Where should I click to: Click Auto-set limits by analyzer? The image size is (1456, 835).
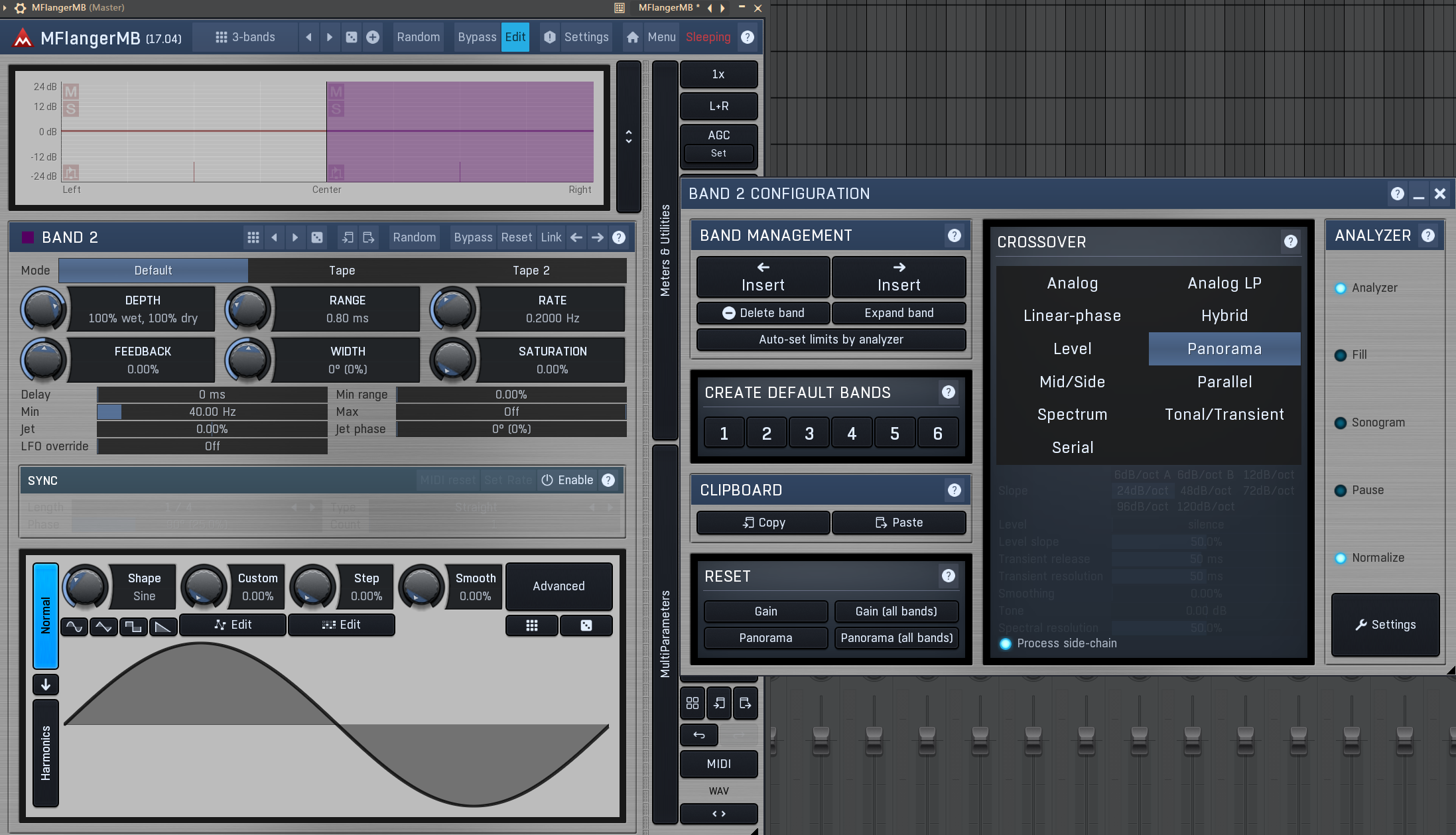[831, 340]
